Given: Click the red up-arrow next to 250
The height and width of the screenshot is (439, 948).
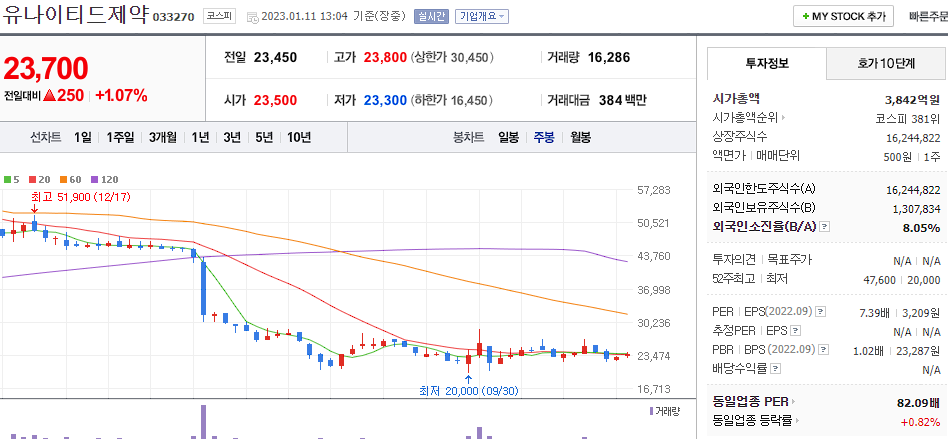Looking at the screenshot, I should coord(49,96).
